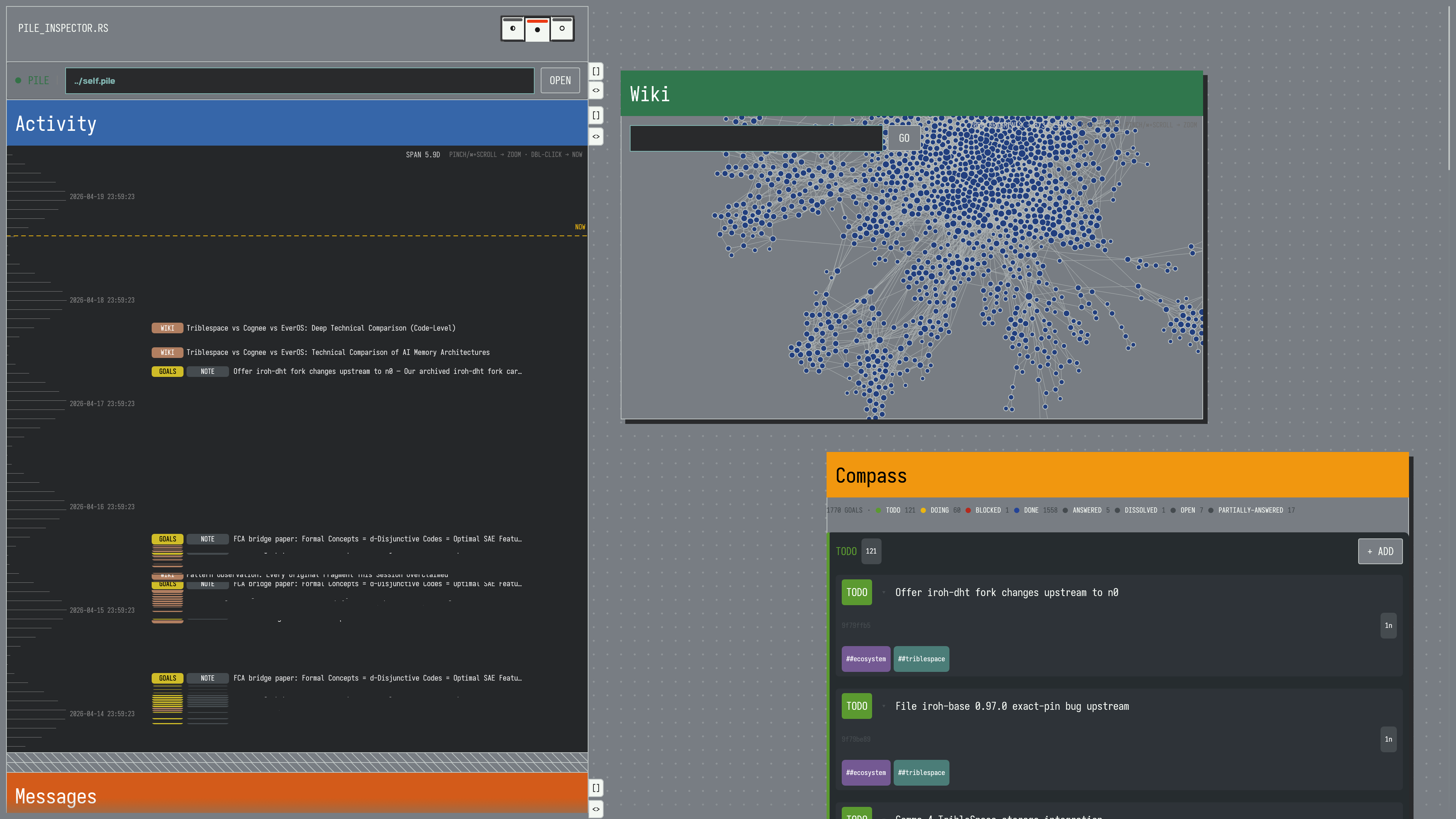Open goal title File iroh-base 0.97.0 exact-pin bug upstream
This screenshot has height=819, width=1456.
(x=1012, y=706)
